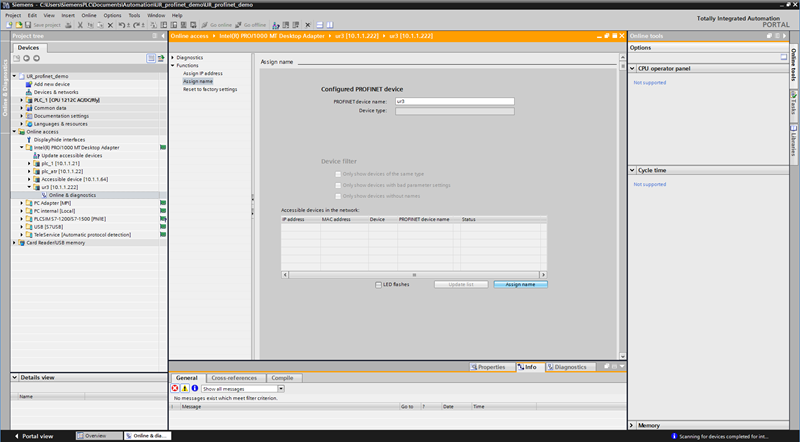Switch to Portal view
Image resolution: width=800 pixels, height=442 pixels.
(37, 436)
